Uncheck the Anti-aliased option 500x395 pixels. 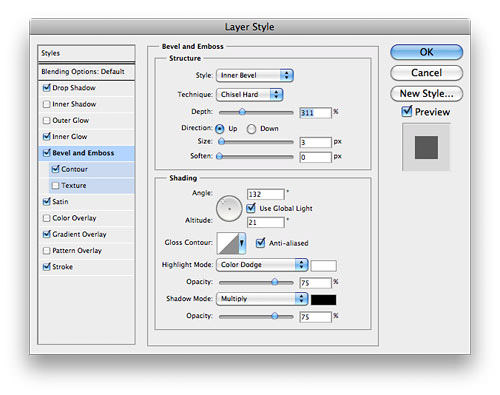(x=260, y=243)
